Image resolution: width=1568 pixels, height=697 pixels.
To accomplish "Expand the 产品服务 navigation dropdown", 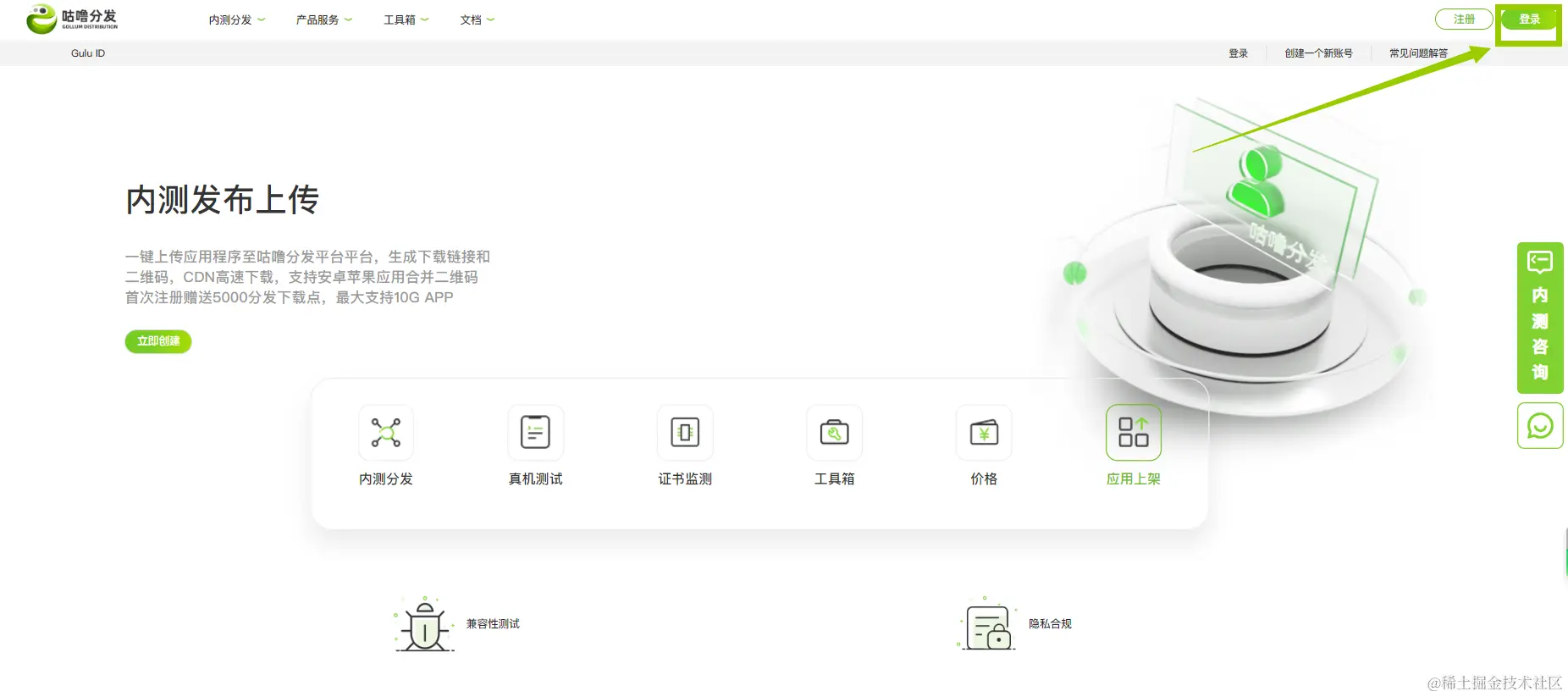I will click(324, 19).
